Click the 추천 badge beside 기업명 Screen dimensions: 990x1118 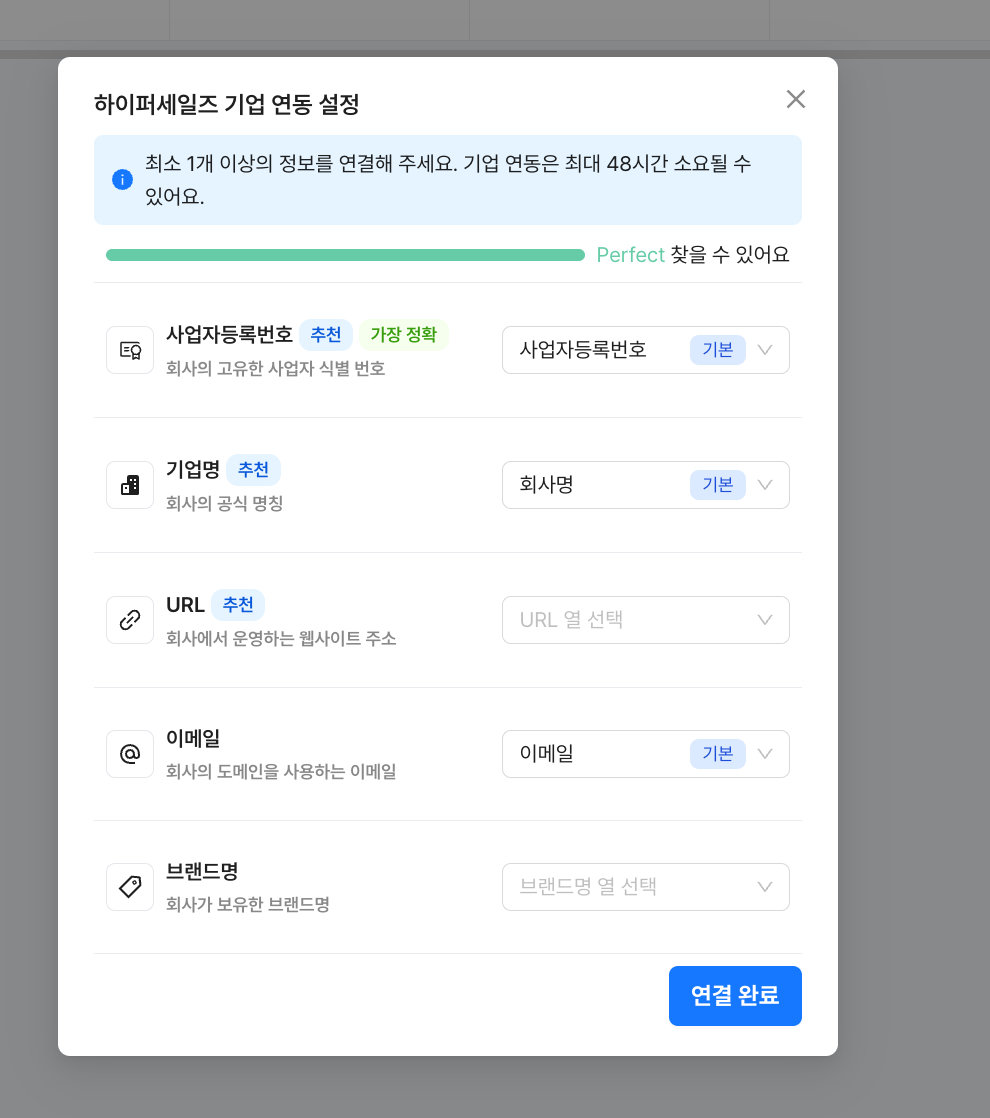coord(253,469)
